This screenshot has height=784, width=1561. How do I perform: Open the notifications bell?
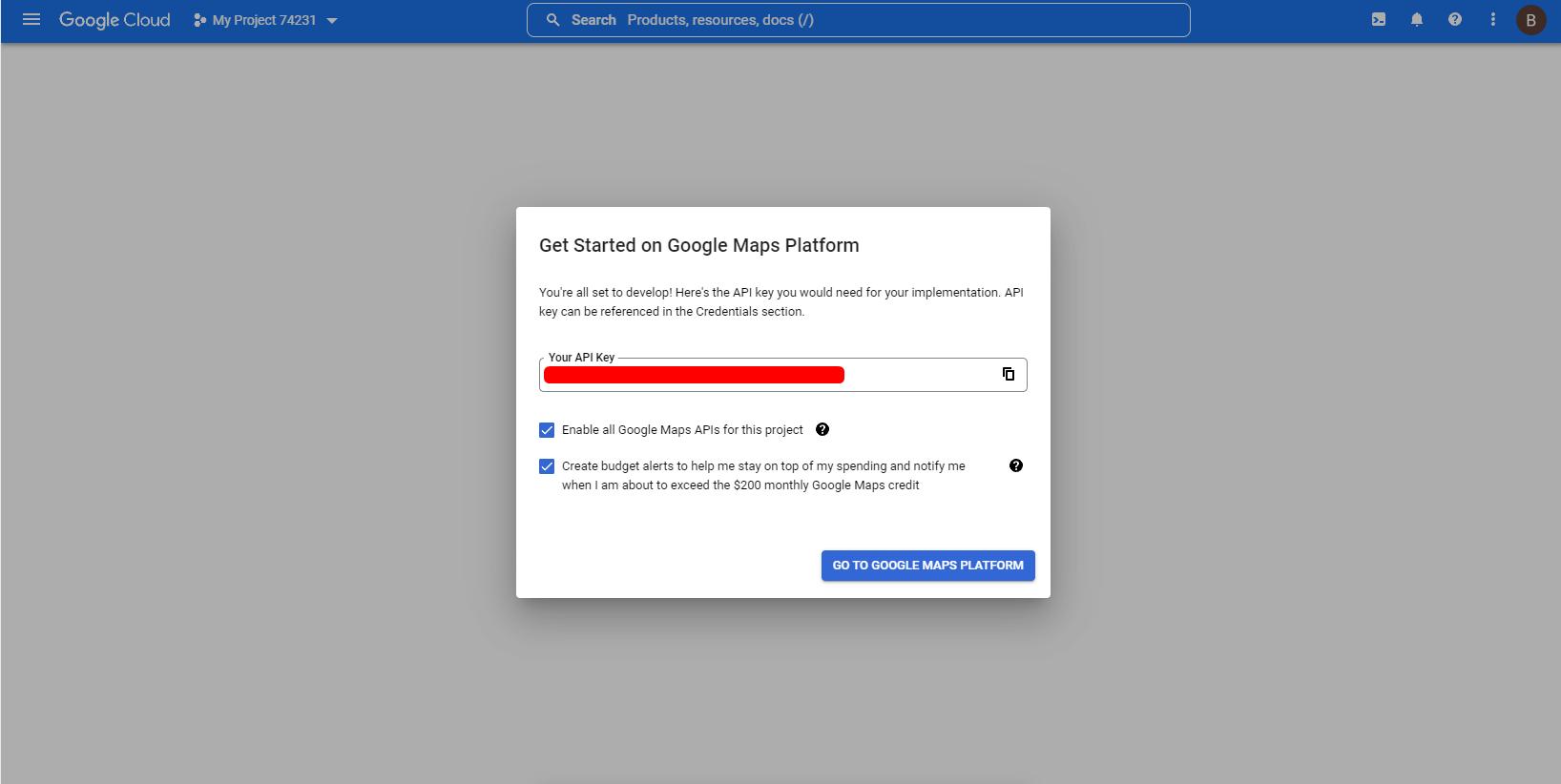point(1417,19)
